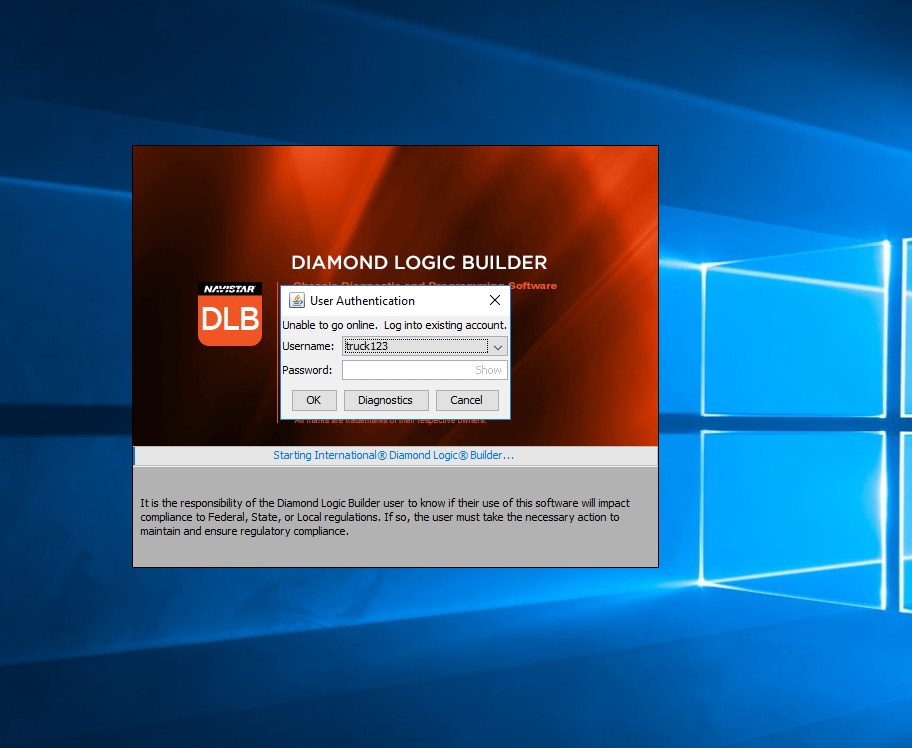
Task: Click the Show password button
Action: coord(487,369)
